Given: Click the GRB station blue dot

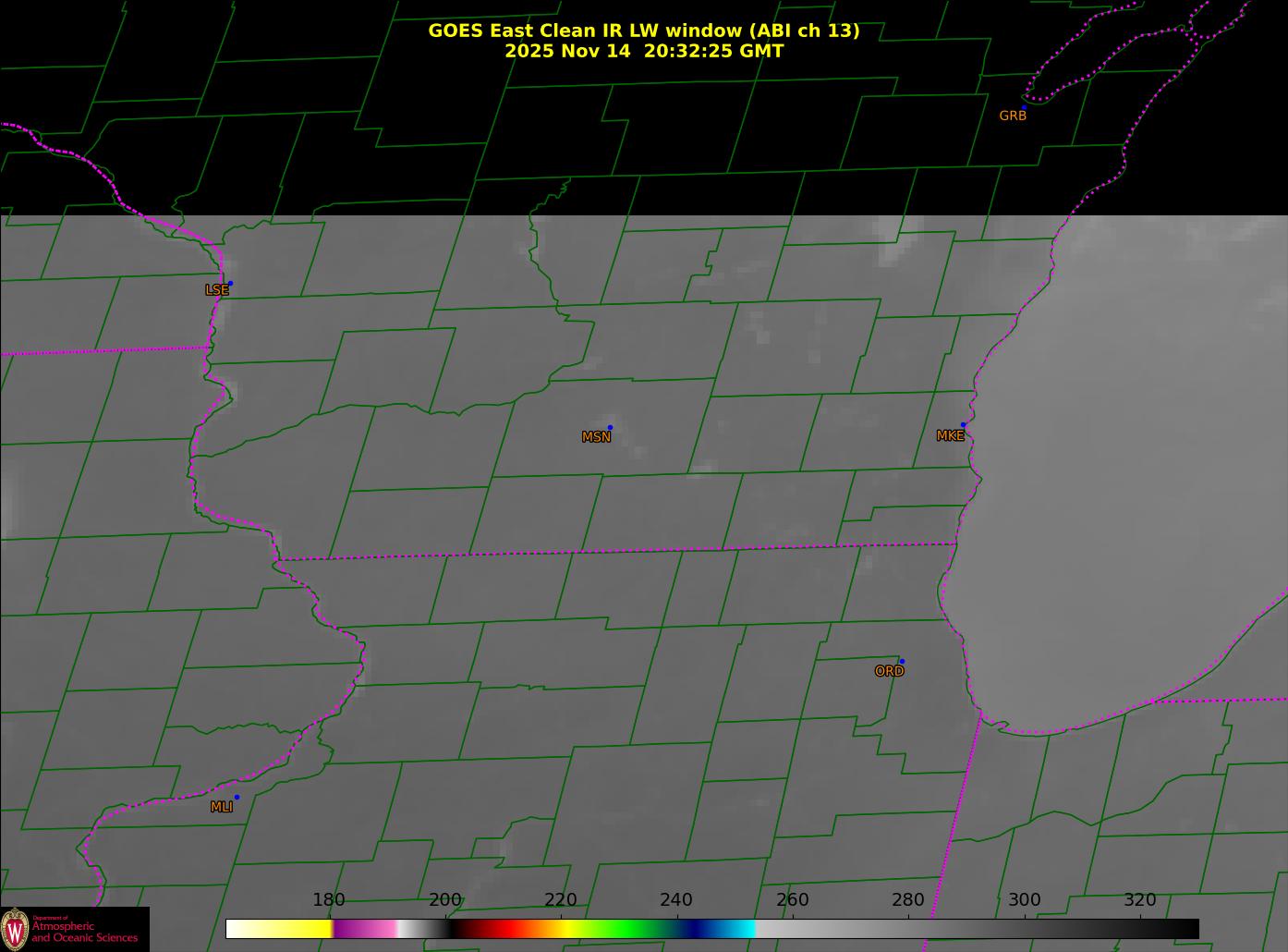Looking at the screenshot, I should click(x=1024, y=107).
